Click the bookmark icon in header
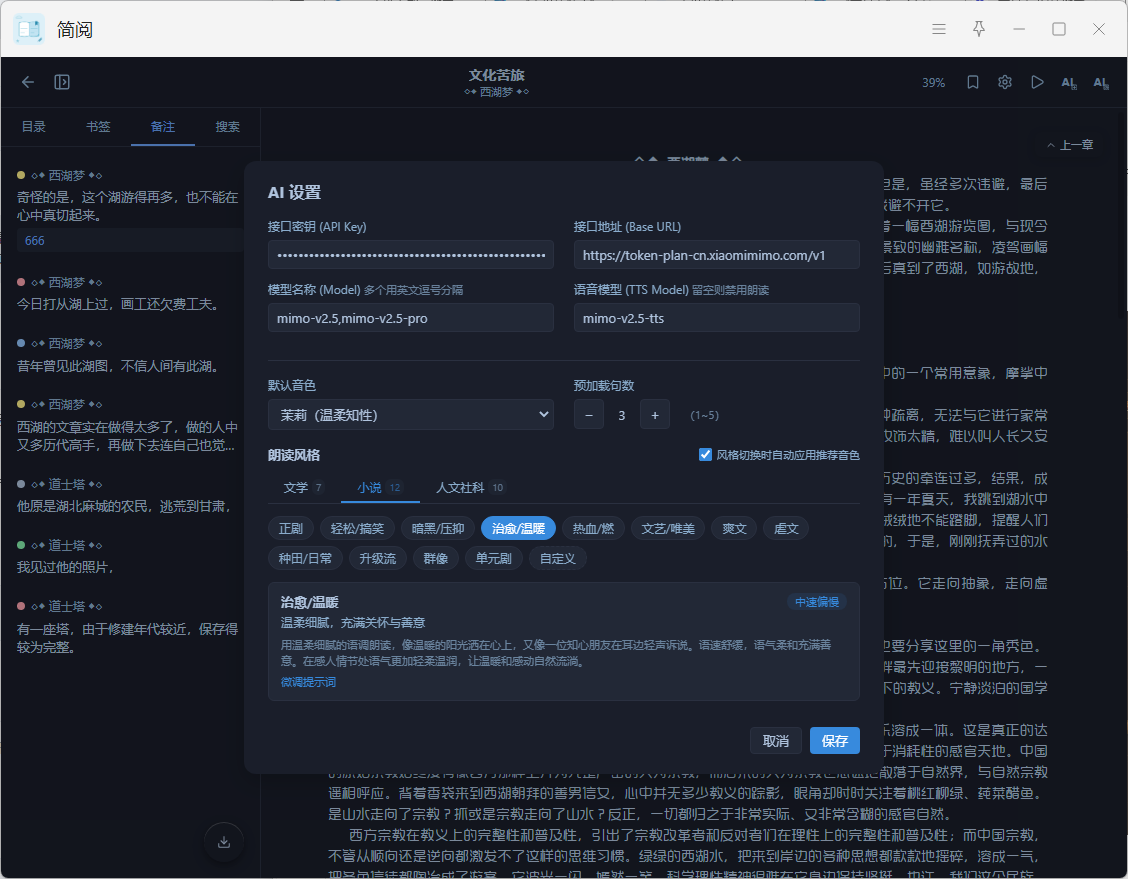 click(973, 82)
